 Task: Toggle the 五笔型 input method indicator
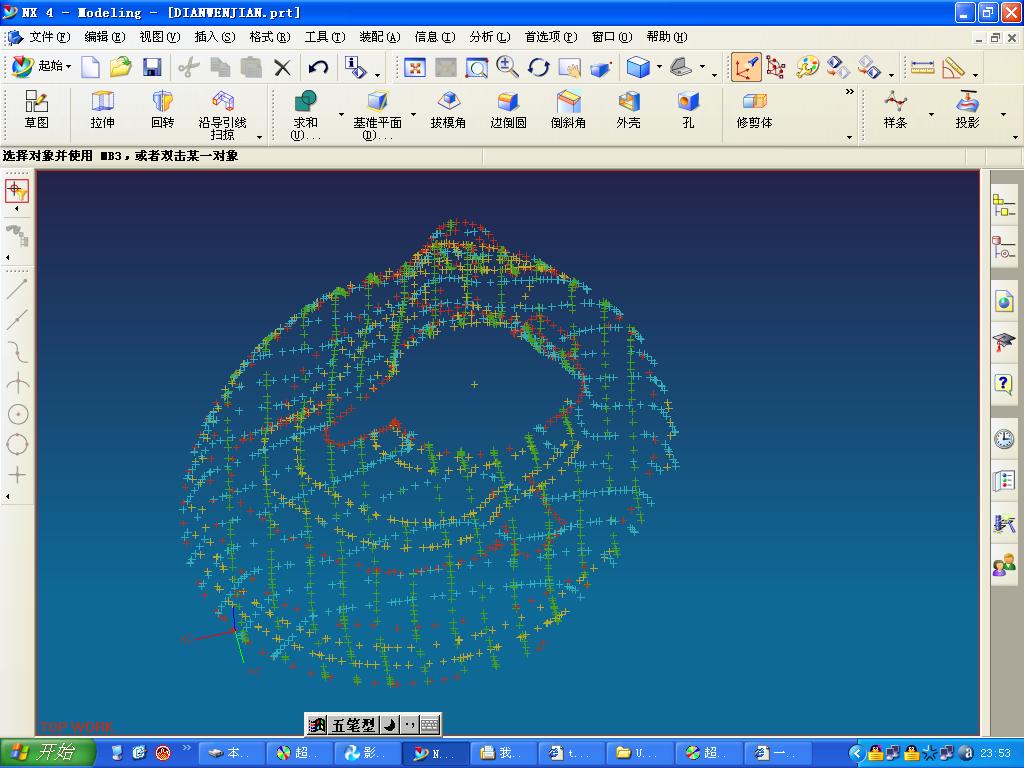click(x=354, y=724)
